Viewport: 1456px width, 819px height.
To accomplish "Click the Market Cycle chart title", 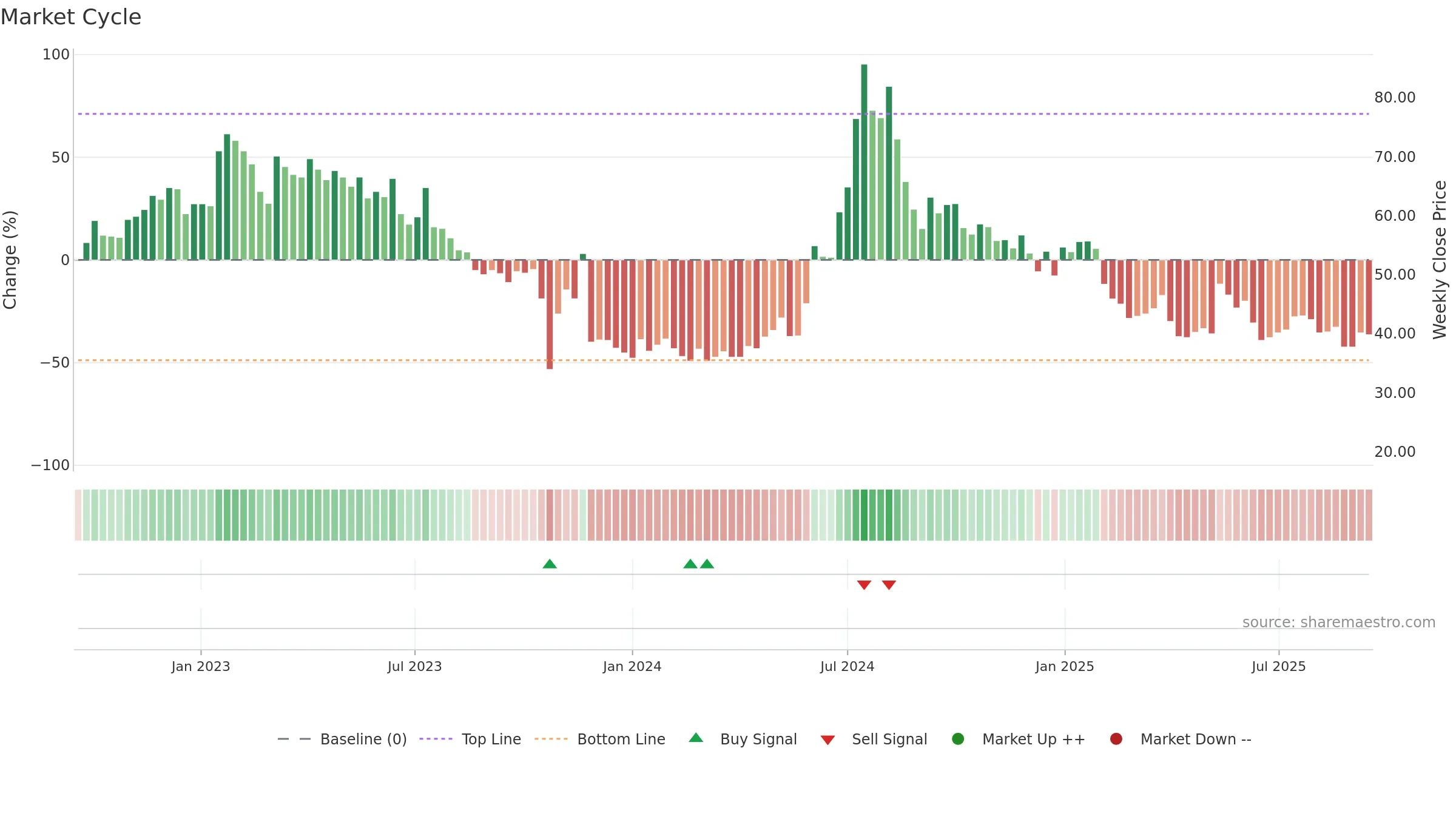I will 71,17.
